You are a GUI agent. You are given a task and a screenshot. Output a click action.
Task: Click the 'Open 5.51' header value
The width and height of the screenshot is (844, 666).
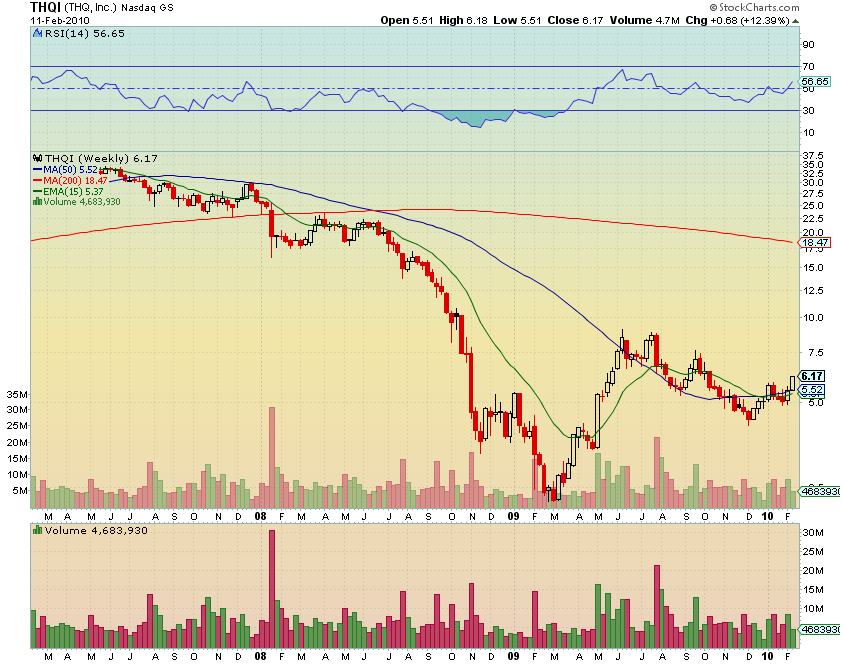click(x=407, y=20)
